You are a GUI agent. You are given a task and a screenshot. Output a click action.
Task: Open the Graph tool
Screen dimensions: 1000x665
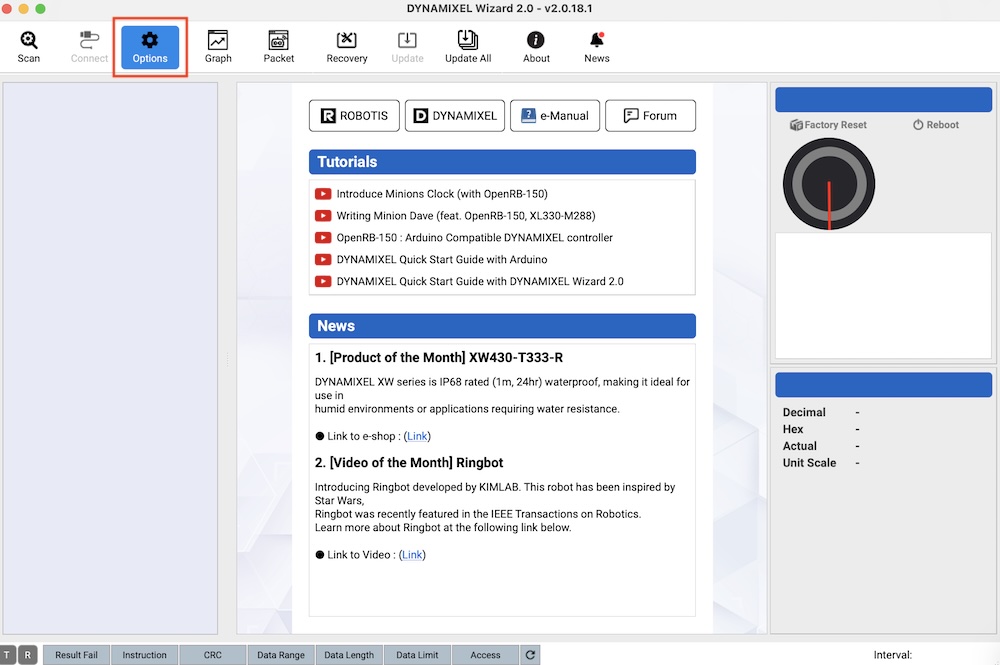[218, 47]
